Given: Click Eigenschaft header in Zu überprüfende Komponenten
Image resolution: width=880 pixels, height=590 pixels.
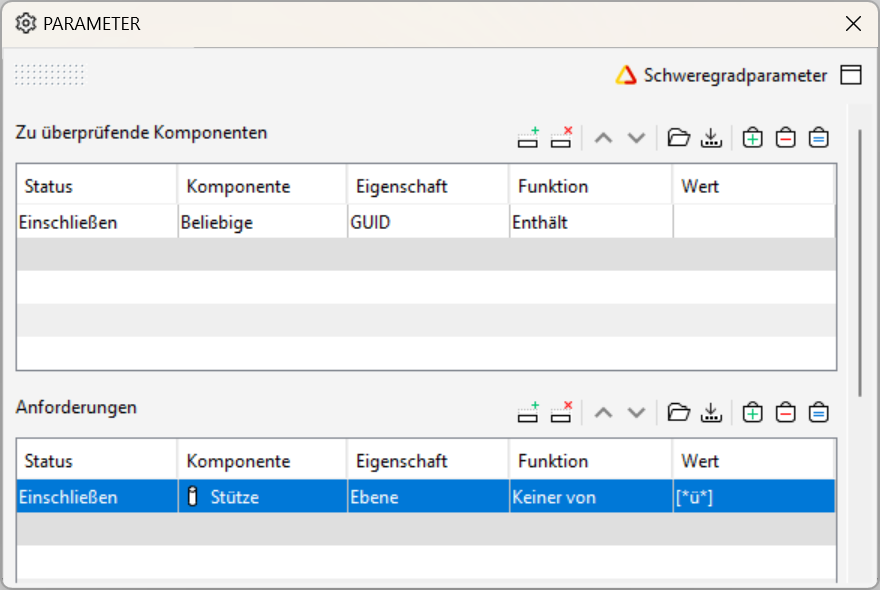Looking at the screenshot, I should pyautogui.click(x=428, y=186).
